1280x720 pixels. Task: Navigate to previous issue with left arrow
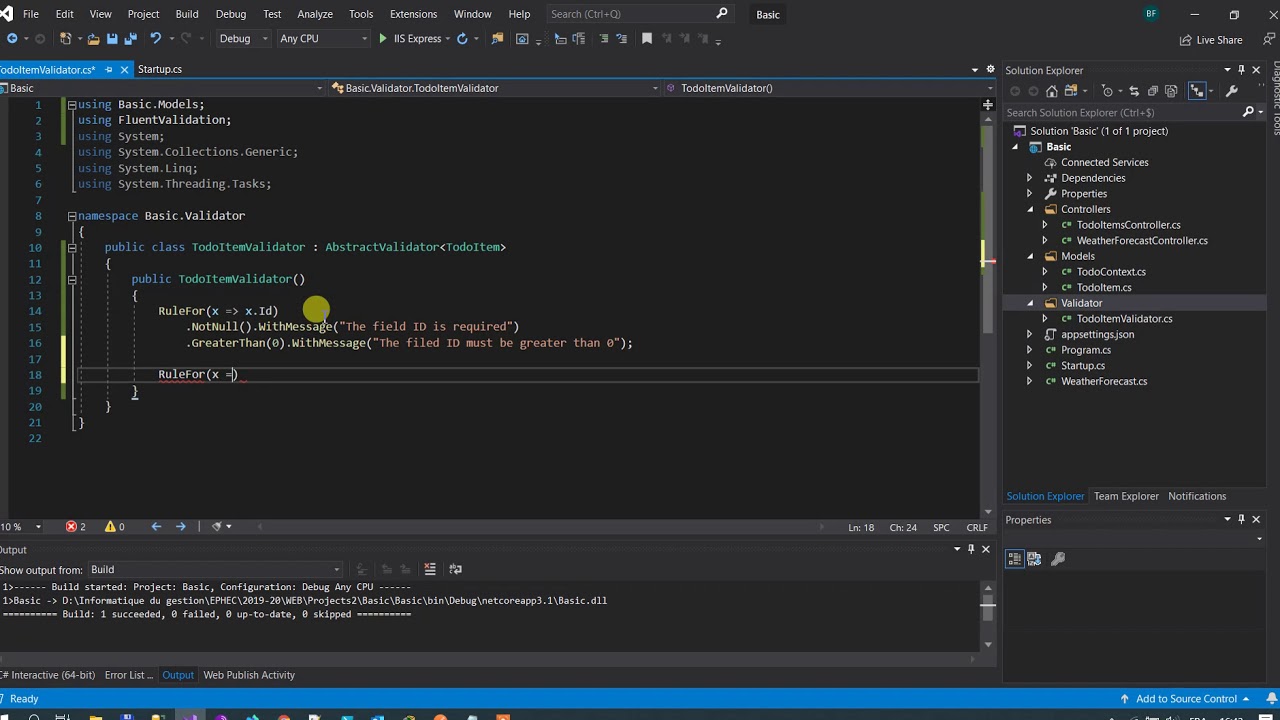(156, 527)
